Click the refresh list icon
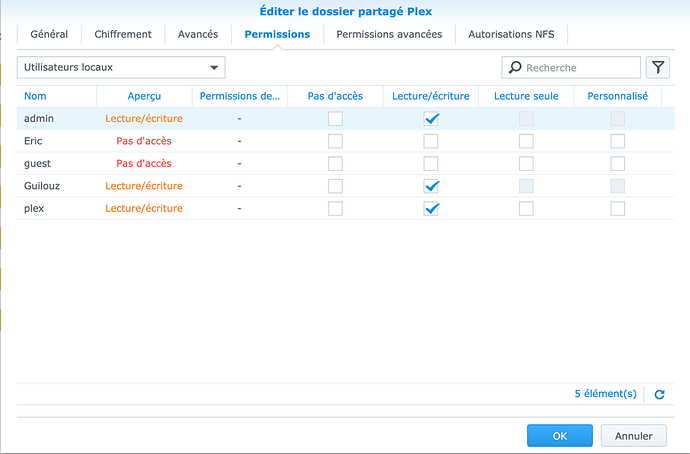The image size is (690, 454). [659, 395]
